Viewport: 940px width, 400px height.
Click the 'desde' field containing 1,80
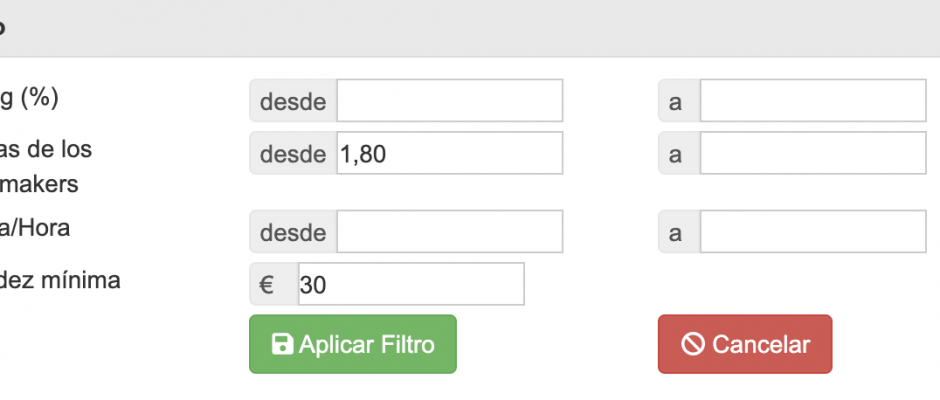[x=450, y=153]
